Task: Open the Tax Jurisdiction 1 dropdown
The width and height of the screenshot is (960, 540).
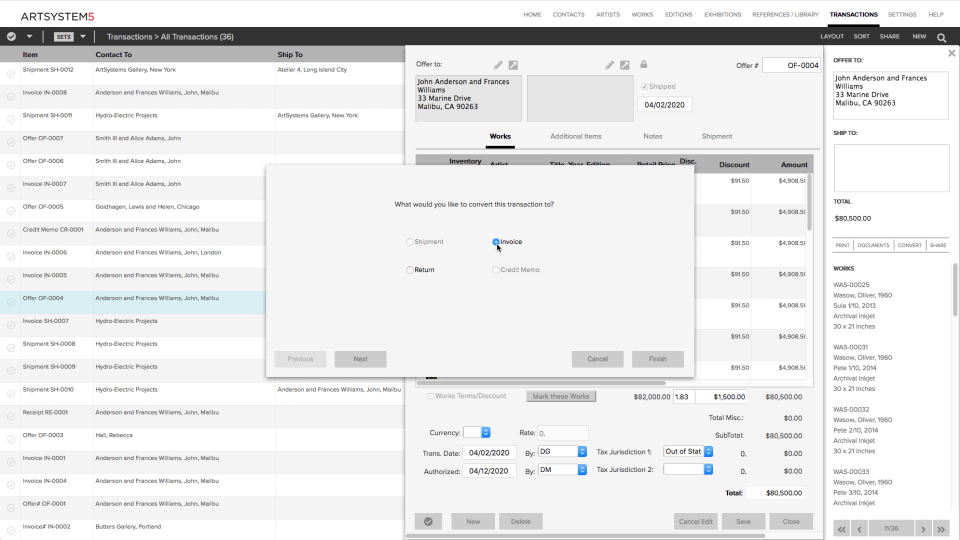Action: 688,451
